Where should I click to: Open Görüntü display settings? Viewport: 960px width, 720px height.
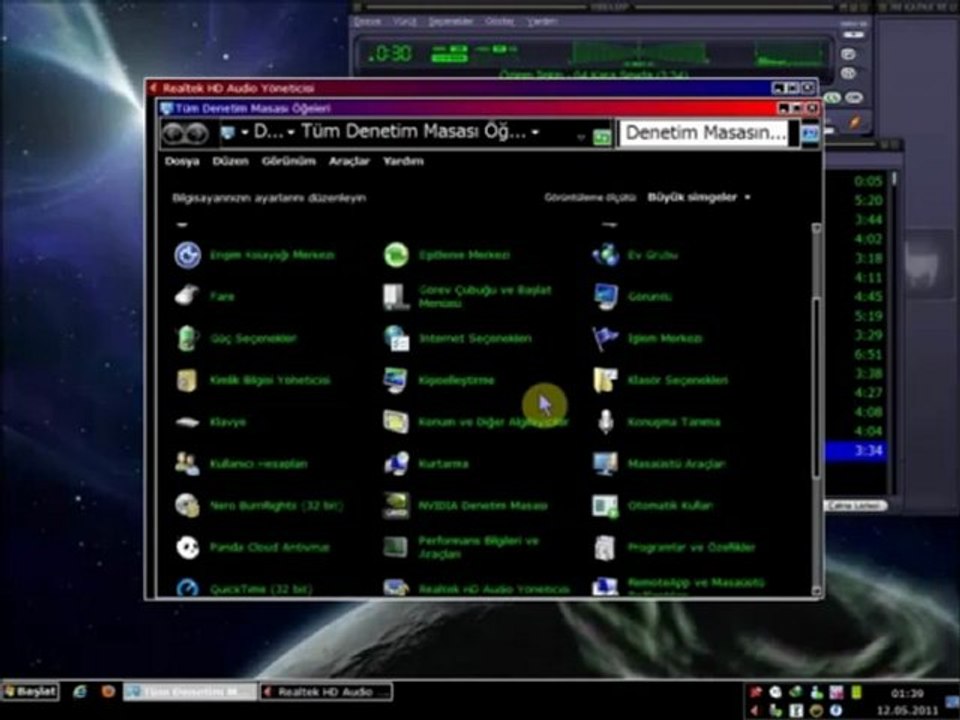tap(632, 296)
